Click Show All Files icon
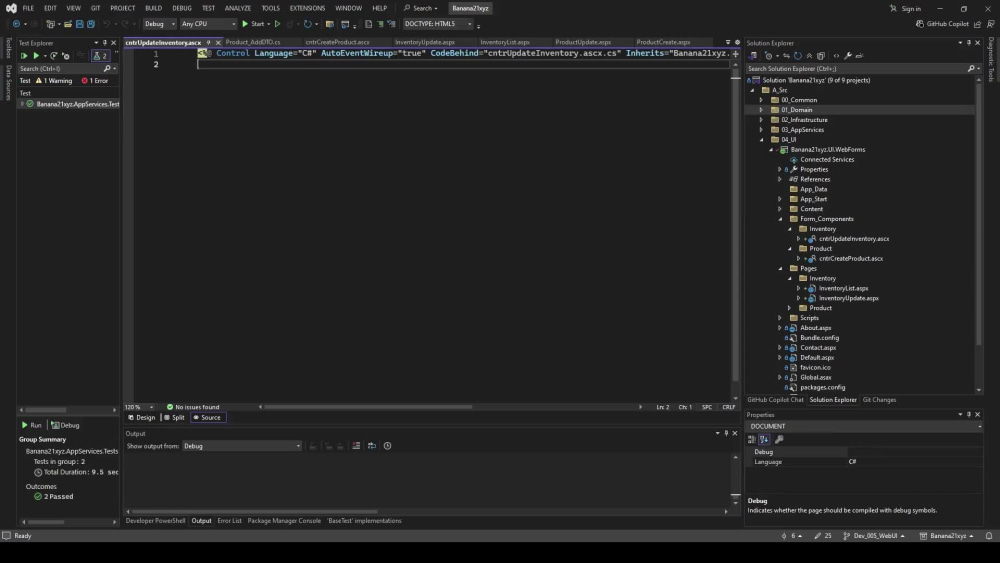The width and height of the screenshot is (1000, 563). [x=821, y=55]
